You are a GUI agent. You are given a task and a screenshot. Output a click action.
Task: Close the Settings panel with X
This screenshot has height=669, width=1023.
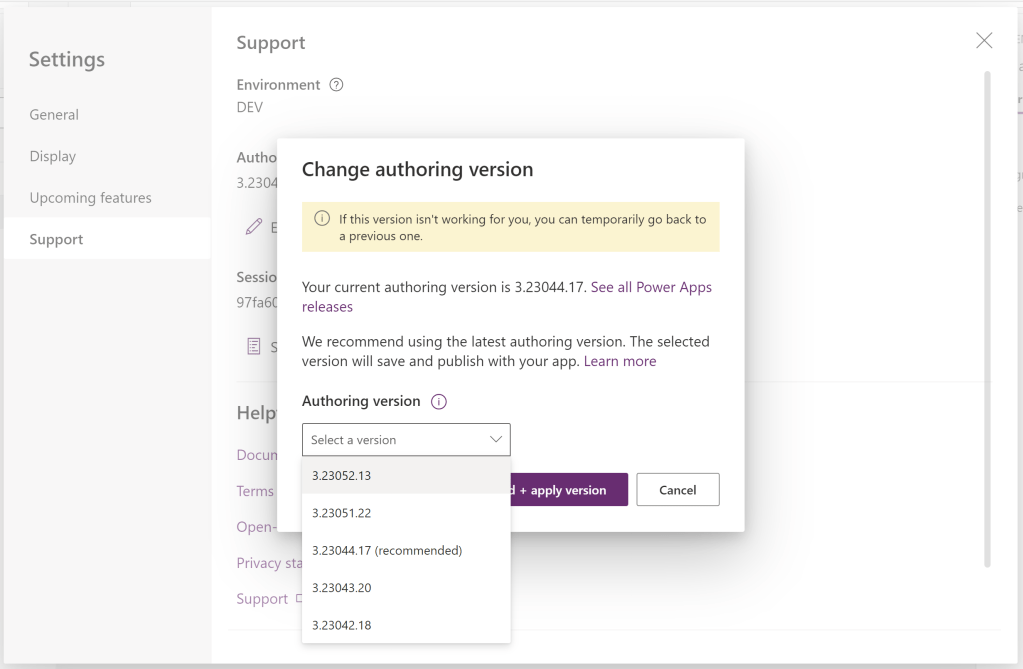(x=984, y=41)
